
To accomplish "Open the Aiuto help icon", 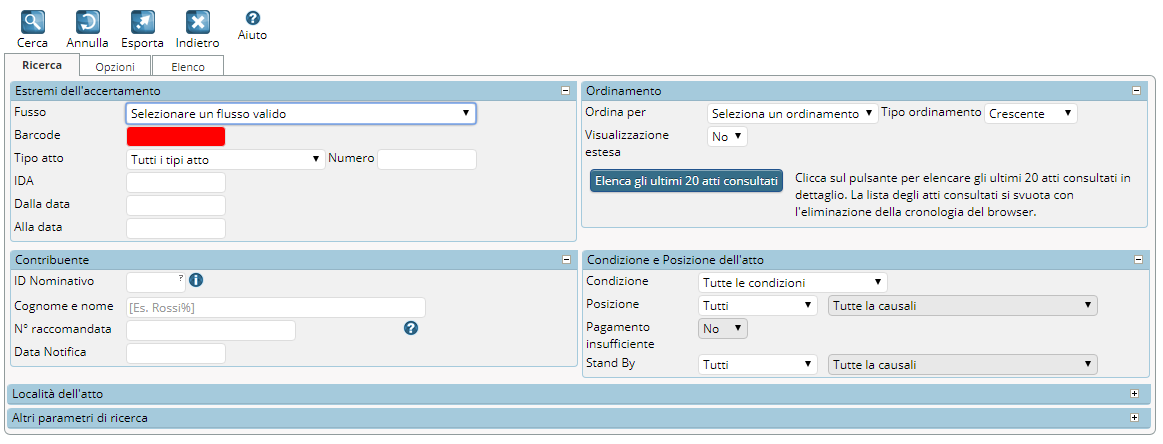I will pos(252,18).
